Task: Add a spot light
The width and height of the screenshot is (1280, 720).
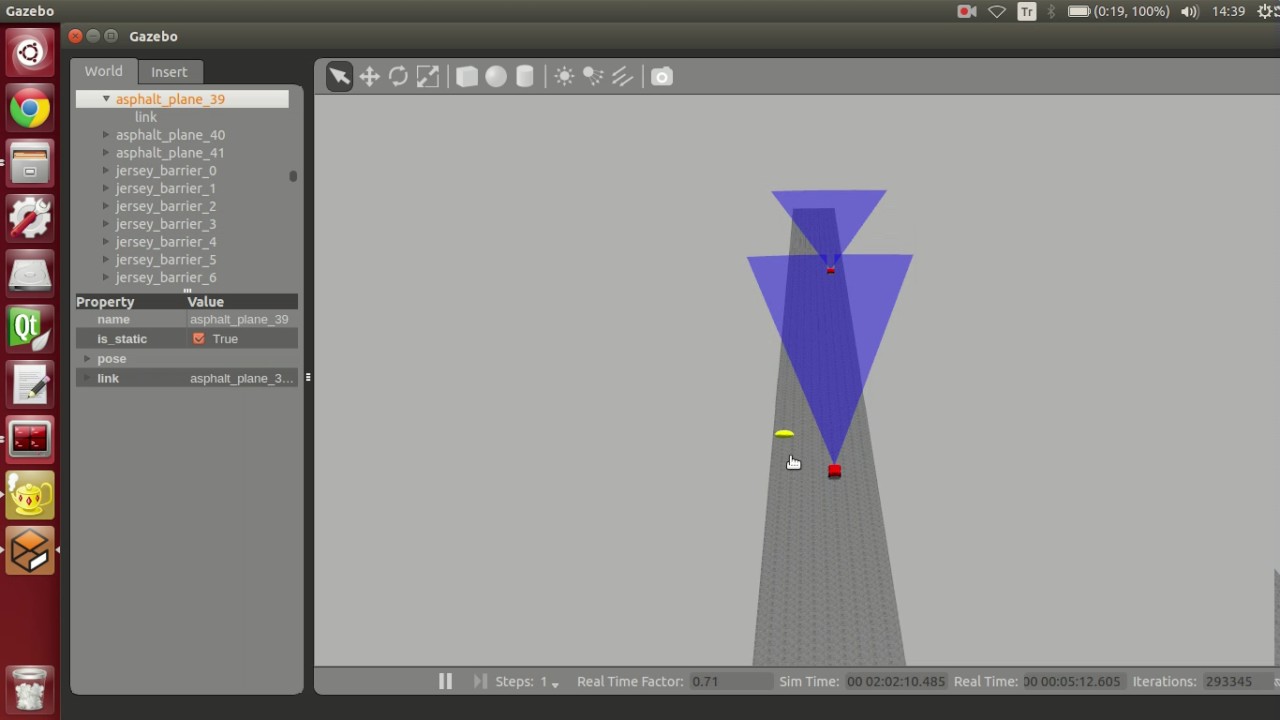Action: pos(593,77)
